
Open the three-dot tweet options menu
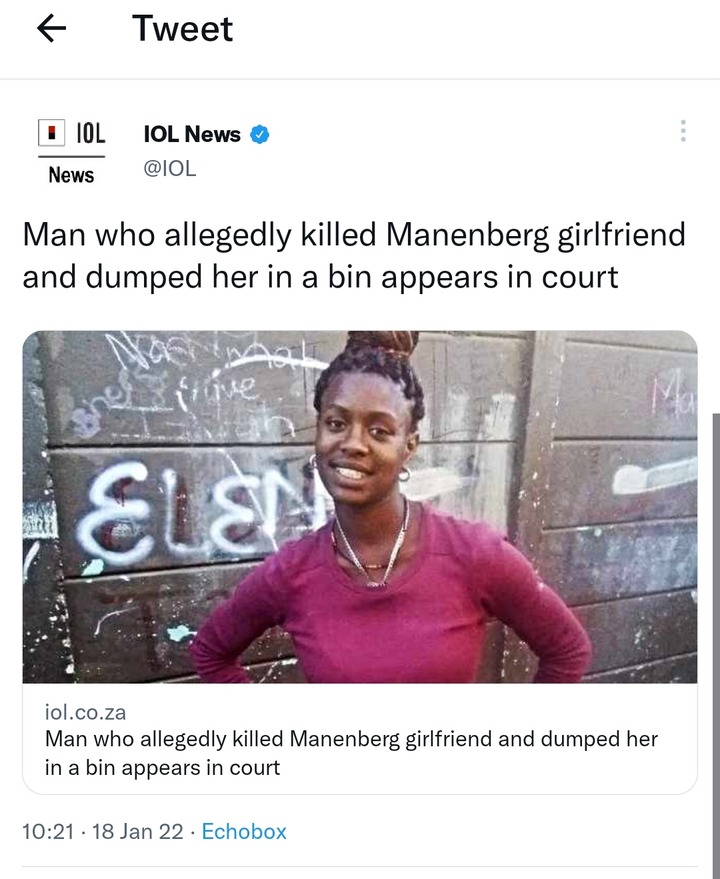[x=682, y=131]
